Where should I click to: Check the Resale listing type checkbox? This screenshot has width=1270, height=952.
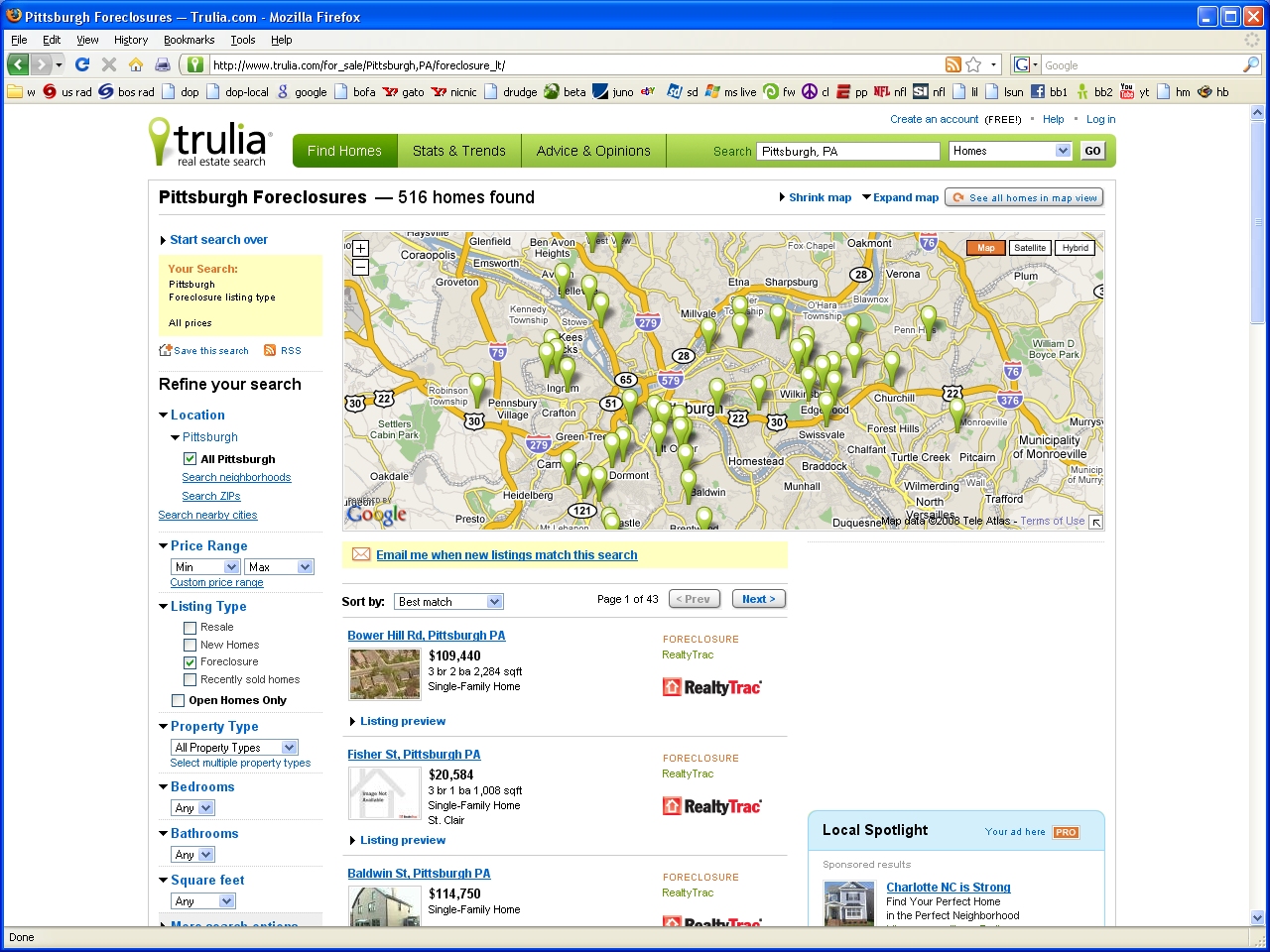(x=190, y=627)
